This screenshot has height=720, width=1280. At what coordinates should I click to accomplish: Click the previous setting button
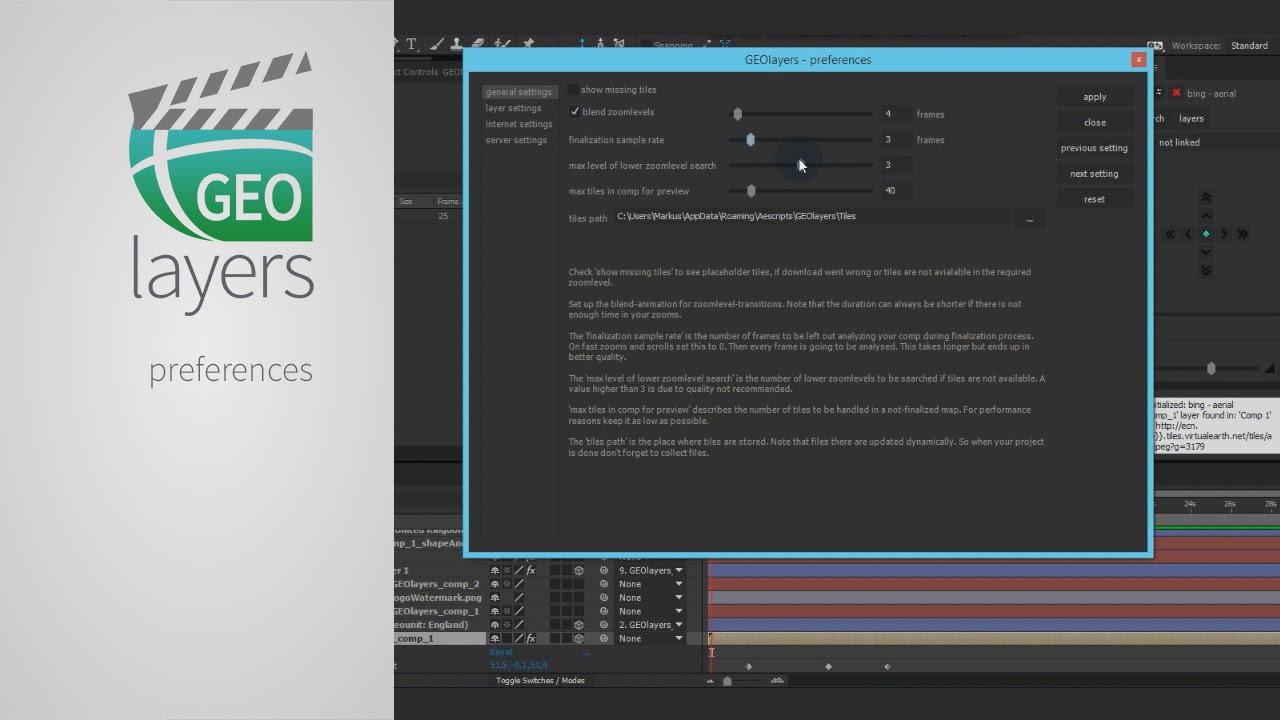(1095, 148)
